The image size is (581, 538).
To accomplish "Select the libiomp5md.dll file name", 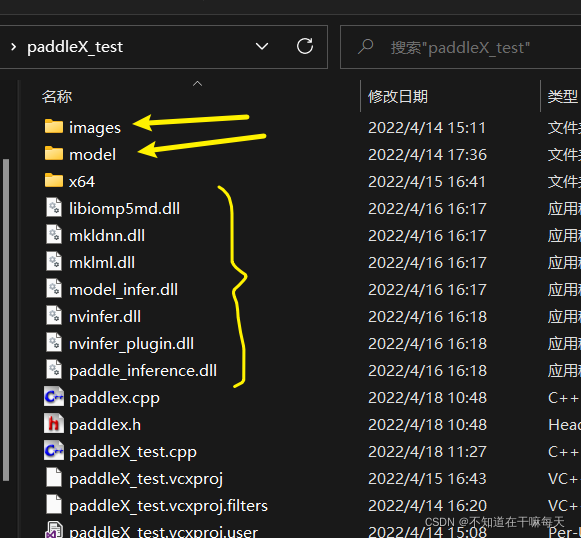I will pos(124,209).
